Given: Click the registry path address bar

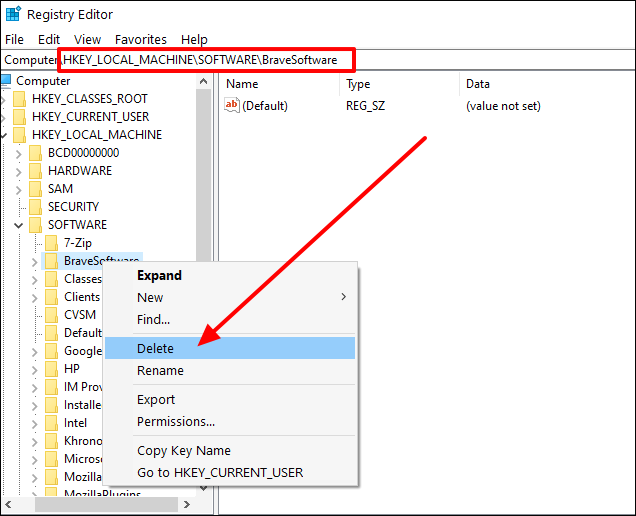Looking at the screenshot, I should [318, 60].
